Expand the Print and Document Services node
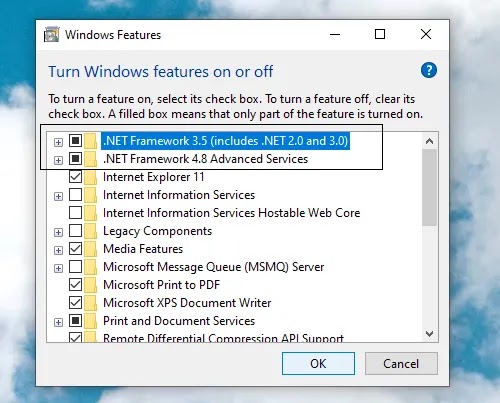Viewport: 500px width, 403px height. coord(58,322)
